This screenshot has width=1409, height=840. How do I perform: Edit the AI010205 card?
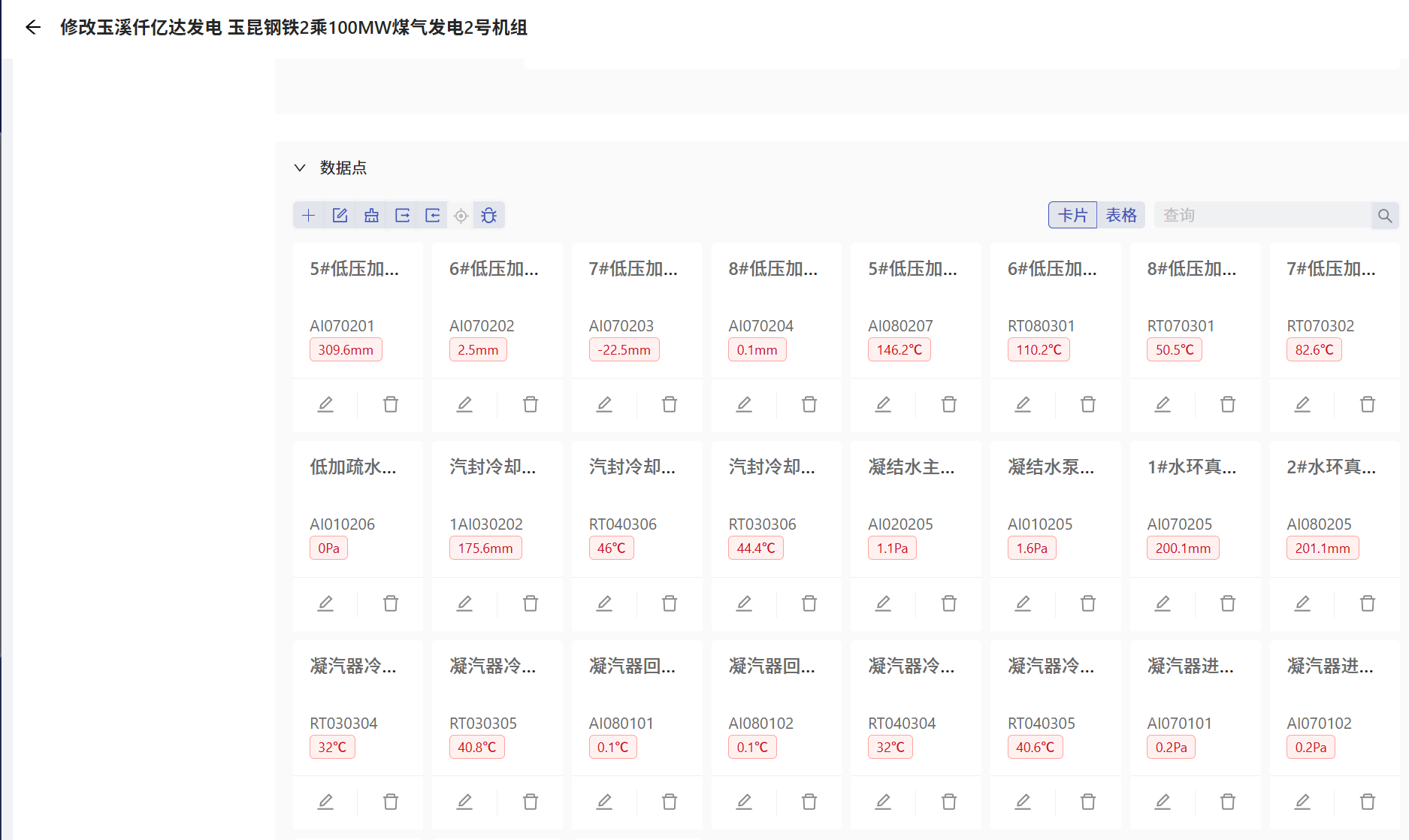point(1023,603)
